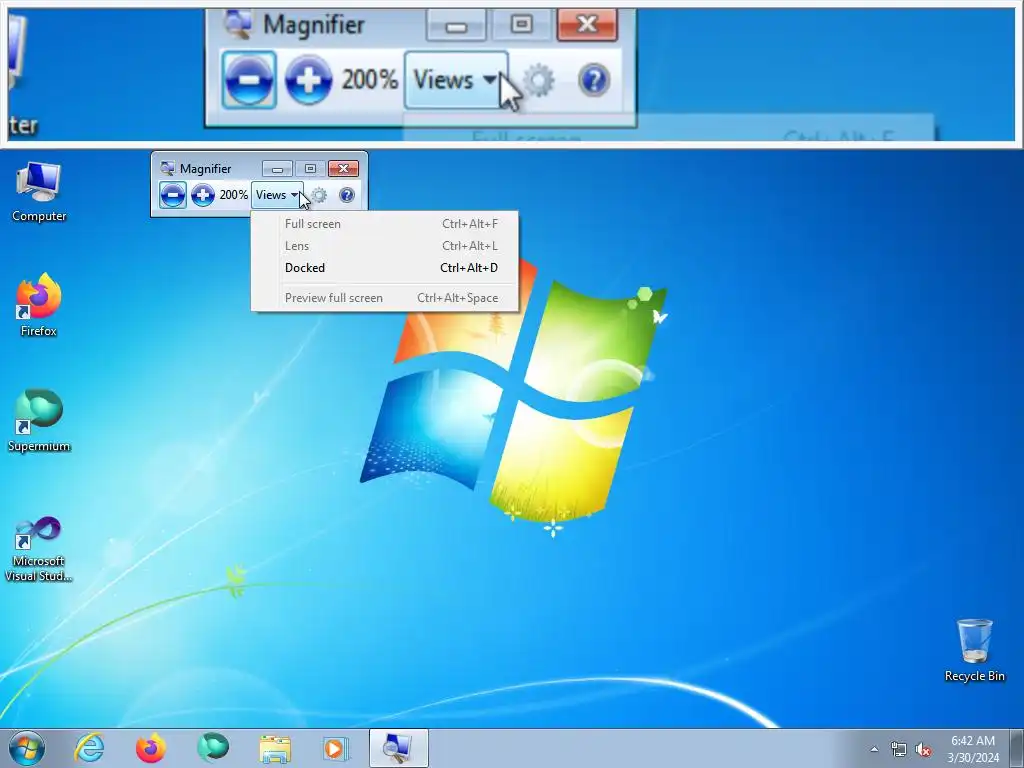Launch Internet Explorer from taskbar
Screen dimensions: 1024x768
(x=89, y=748)
